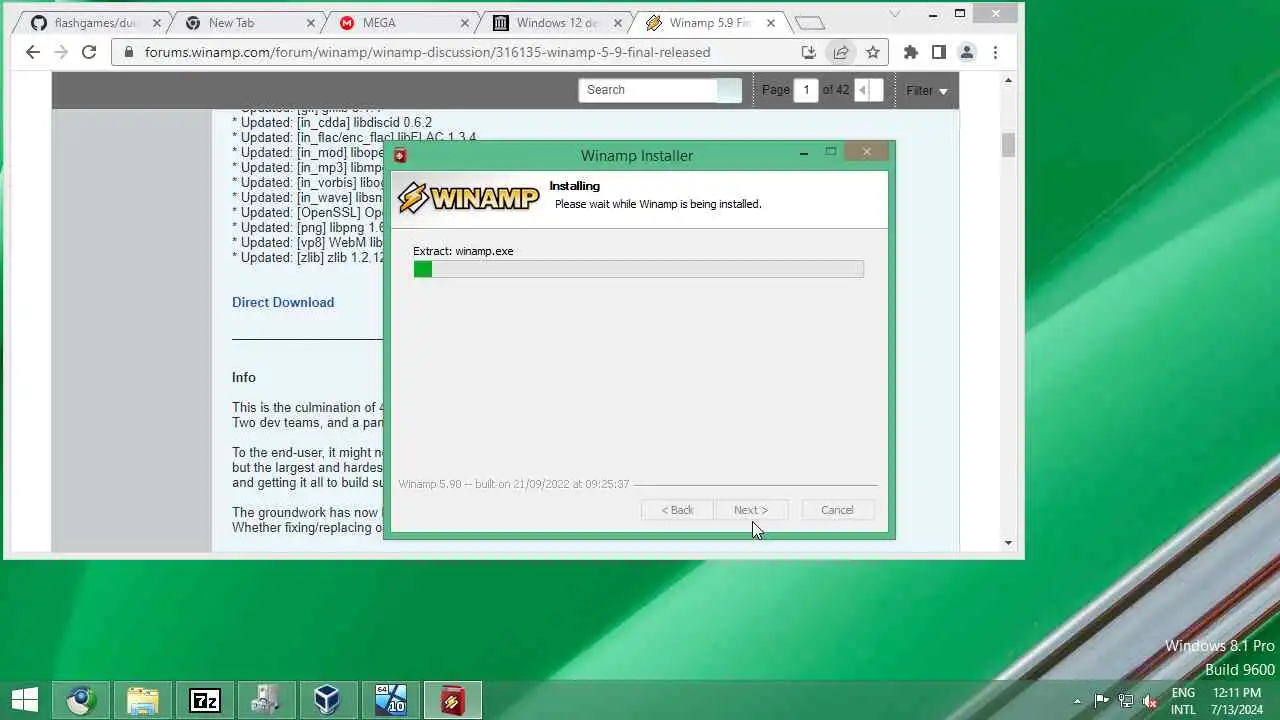Click the scrollbar down arrow
Screen dimensions: 1280x720
coord(1008,543)
